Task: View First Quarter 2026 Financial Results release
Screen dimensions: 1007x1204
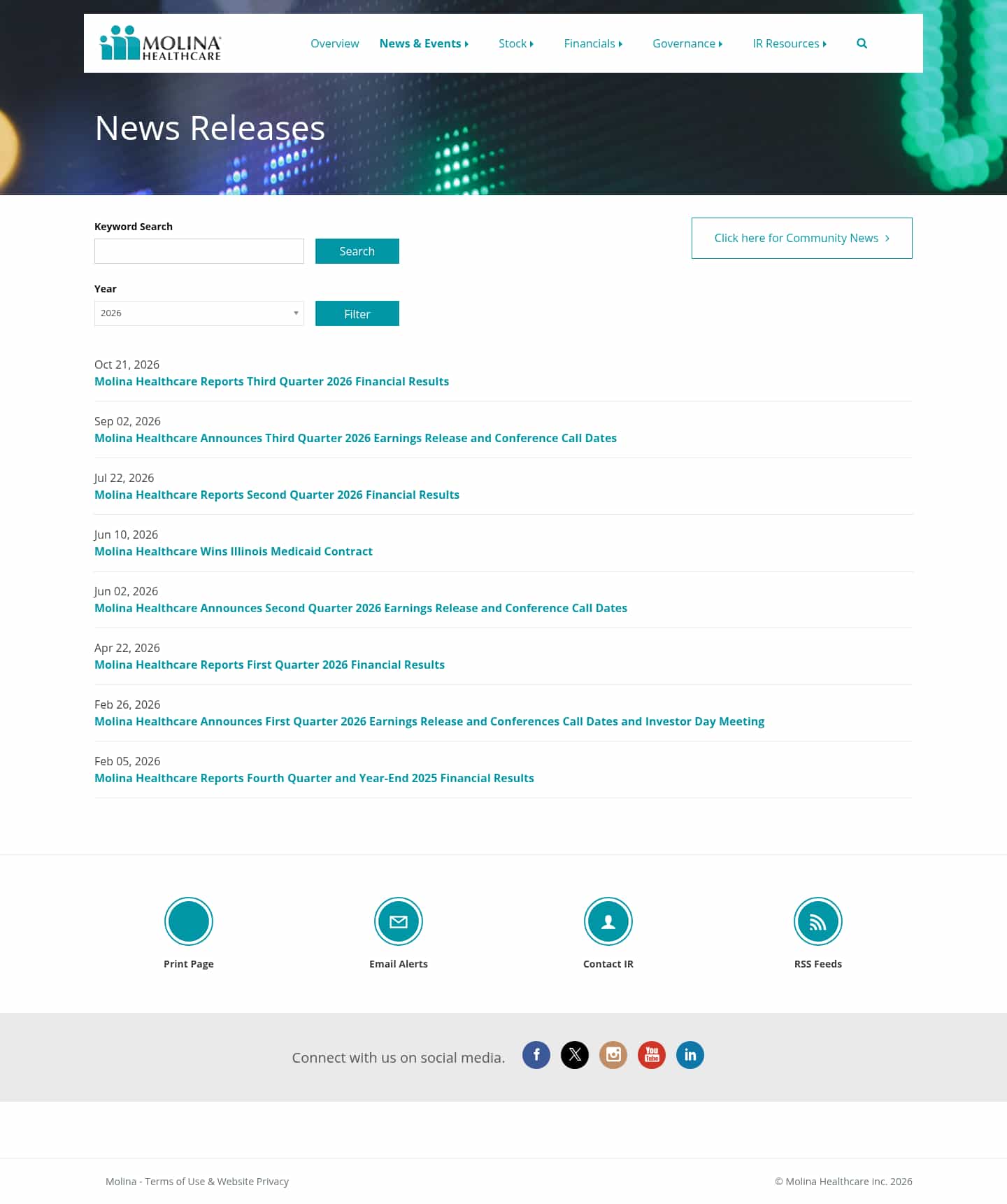Action: tap(269, 665)
